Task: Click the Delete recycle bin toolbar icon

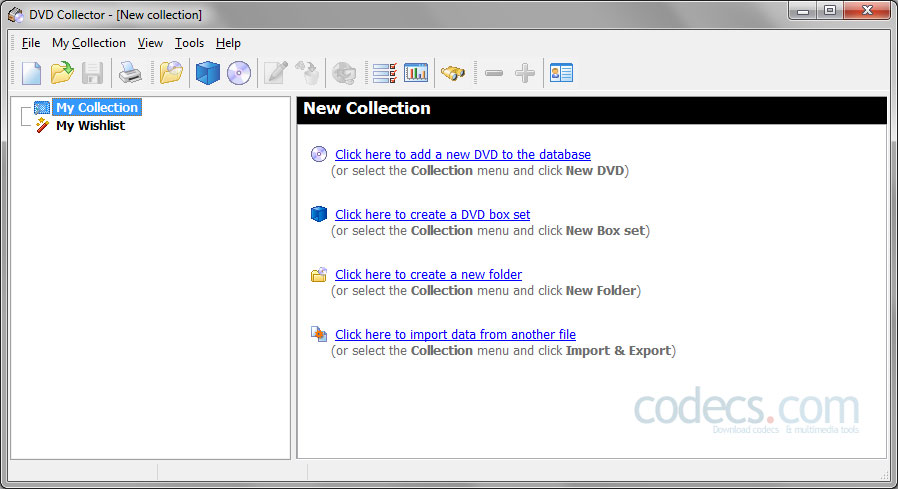Action: pos(307,73)
